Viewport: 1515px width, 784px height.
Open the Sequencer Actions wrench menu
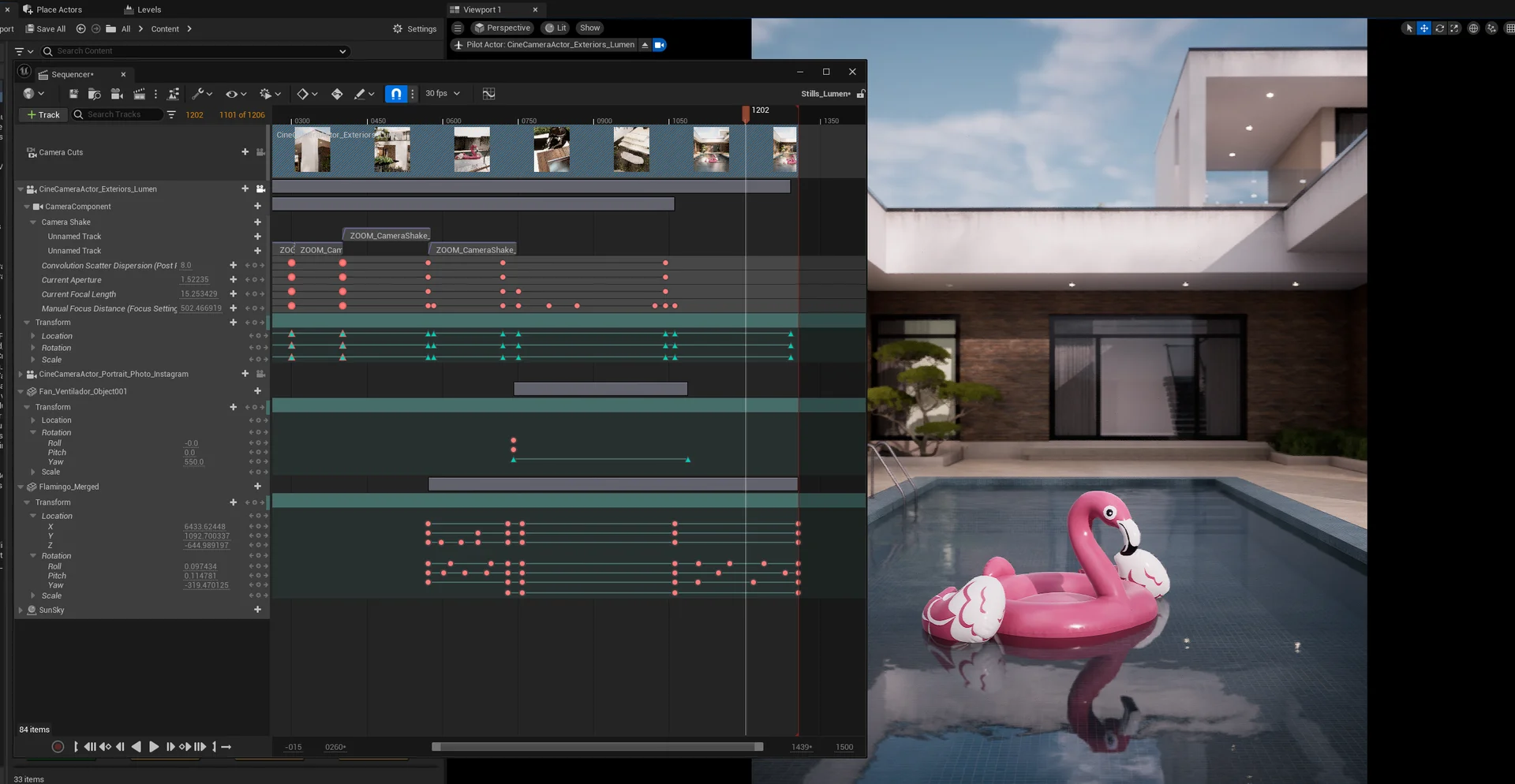202,94
